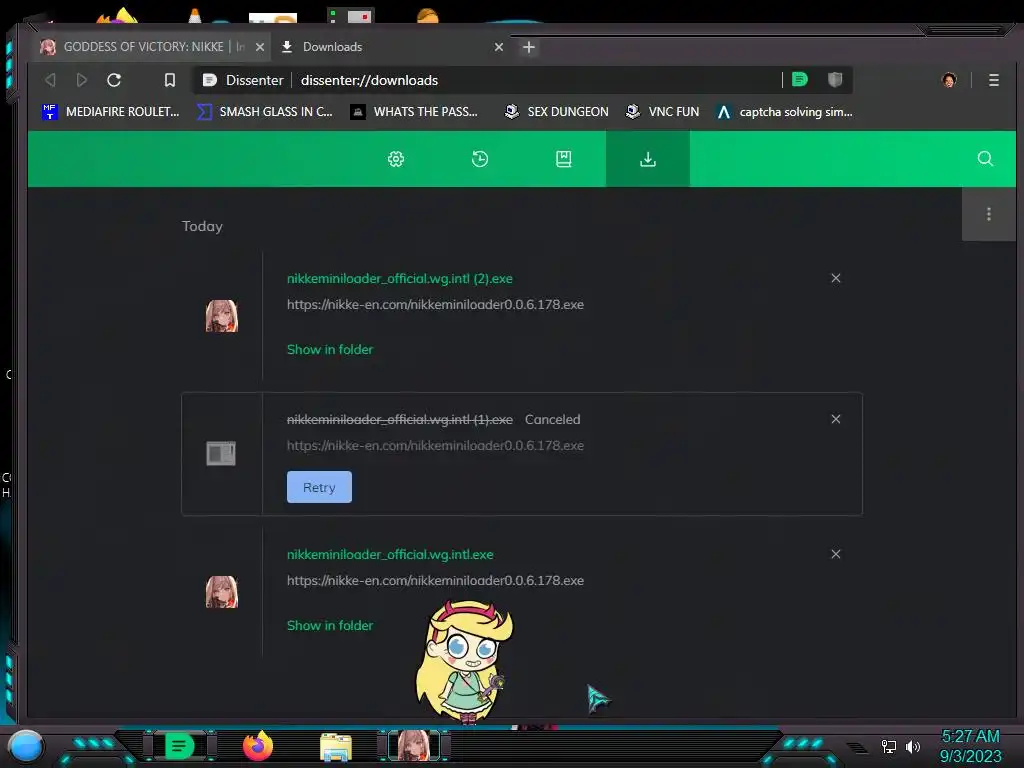Search downloads with the magnifier icon
Image resolution: width=1024 pixels, height=768 pixels.
click(x=985, y=159)
